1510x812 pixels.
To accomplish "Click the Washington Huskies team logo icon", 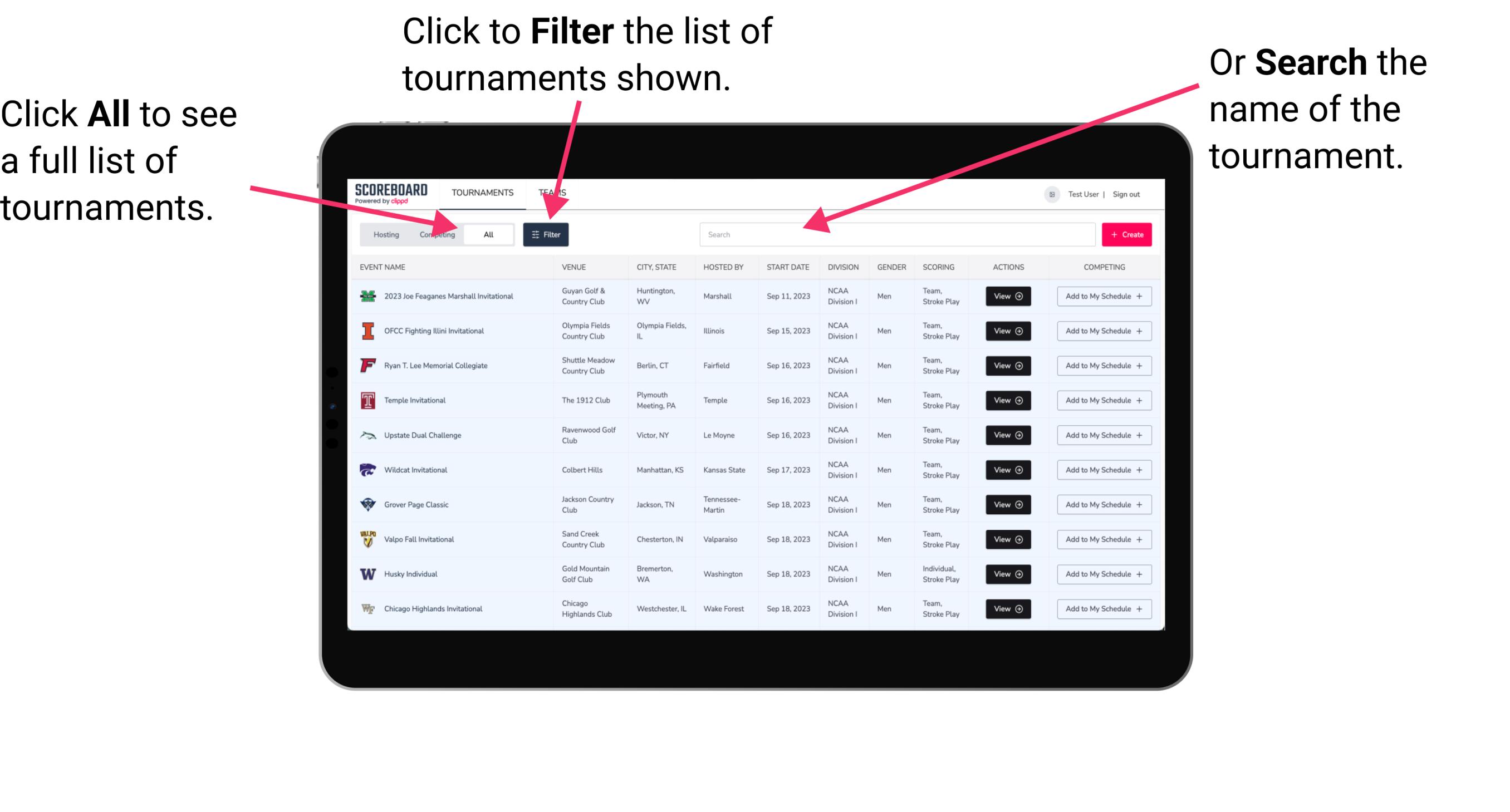I will [x=367, y=574].
